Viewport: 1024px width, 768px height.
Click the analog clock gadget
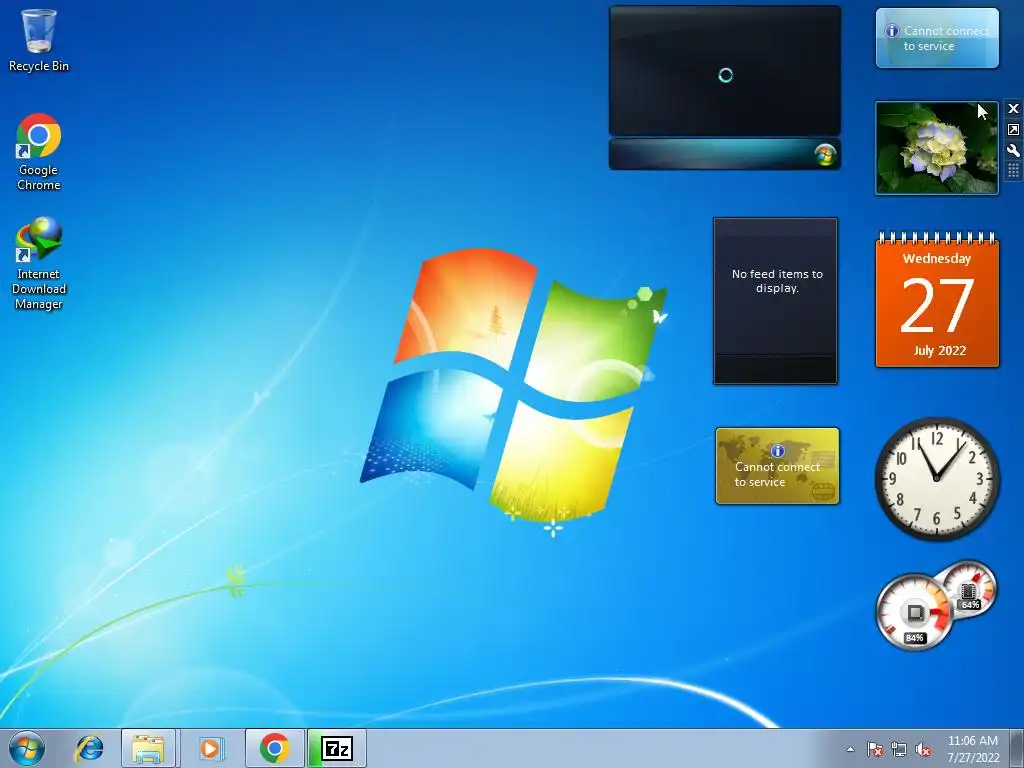click(937, 479)
